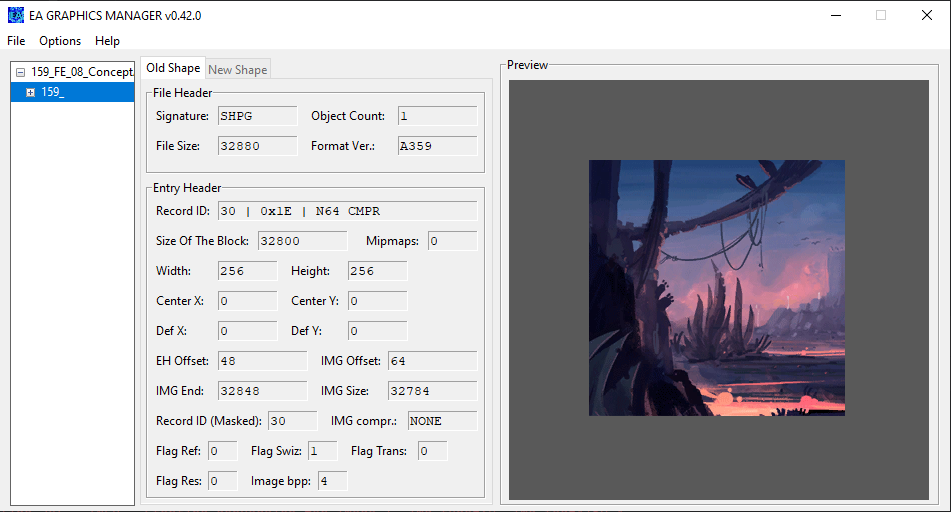This screenshot has height=512, width=951.
Task: Click the IMG End field showing 32848
Action: pyautogui.click(x=263, y=391)
